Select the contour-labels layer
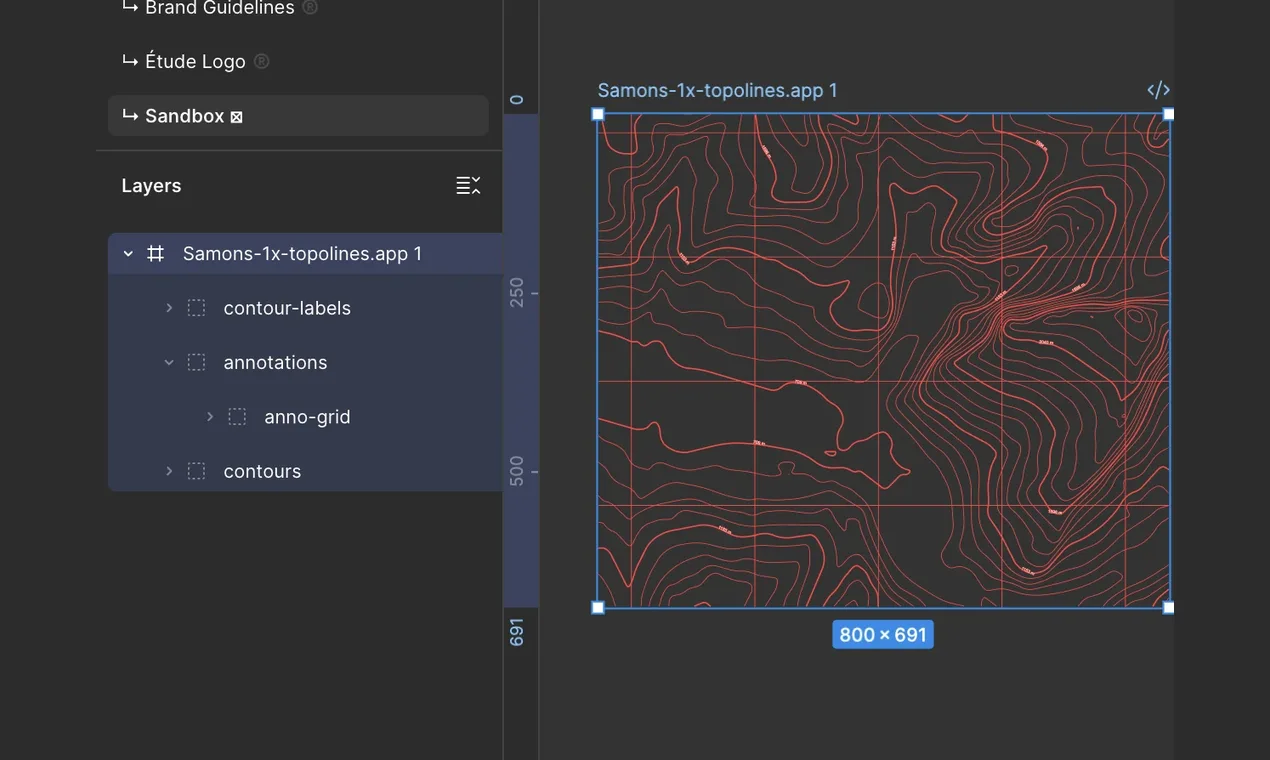 (x=287, y=308)
